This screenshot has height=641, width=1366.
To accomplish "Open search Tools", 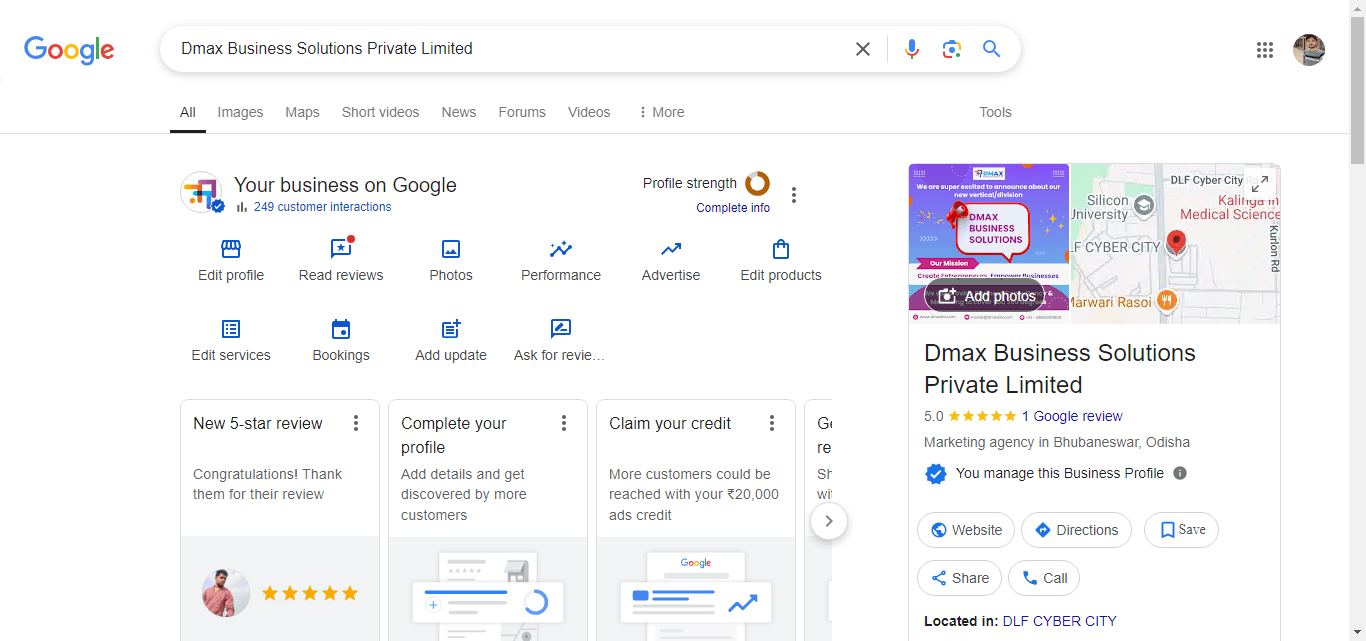I will pyautogui.click(x=995, y=112).
